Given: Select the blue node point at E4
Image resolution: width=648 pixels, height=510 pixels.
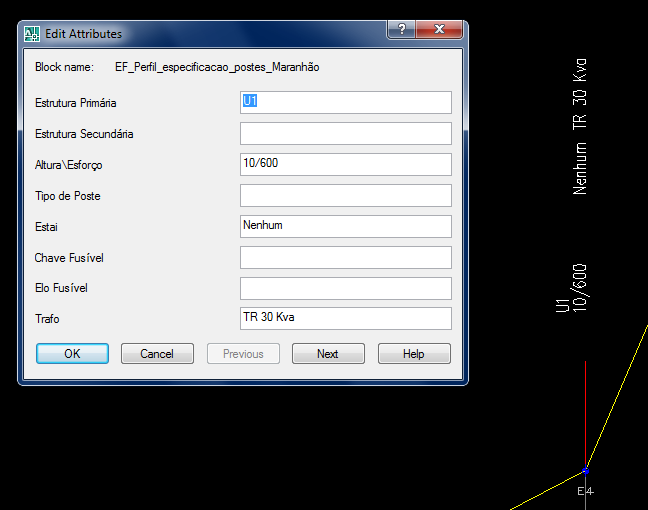Looking at the screenshot, I should [585, 471].
